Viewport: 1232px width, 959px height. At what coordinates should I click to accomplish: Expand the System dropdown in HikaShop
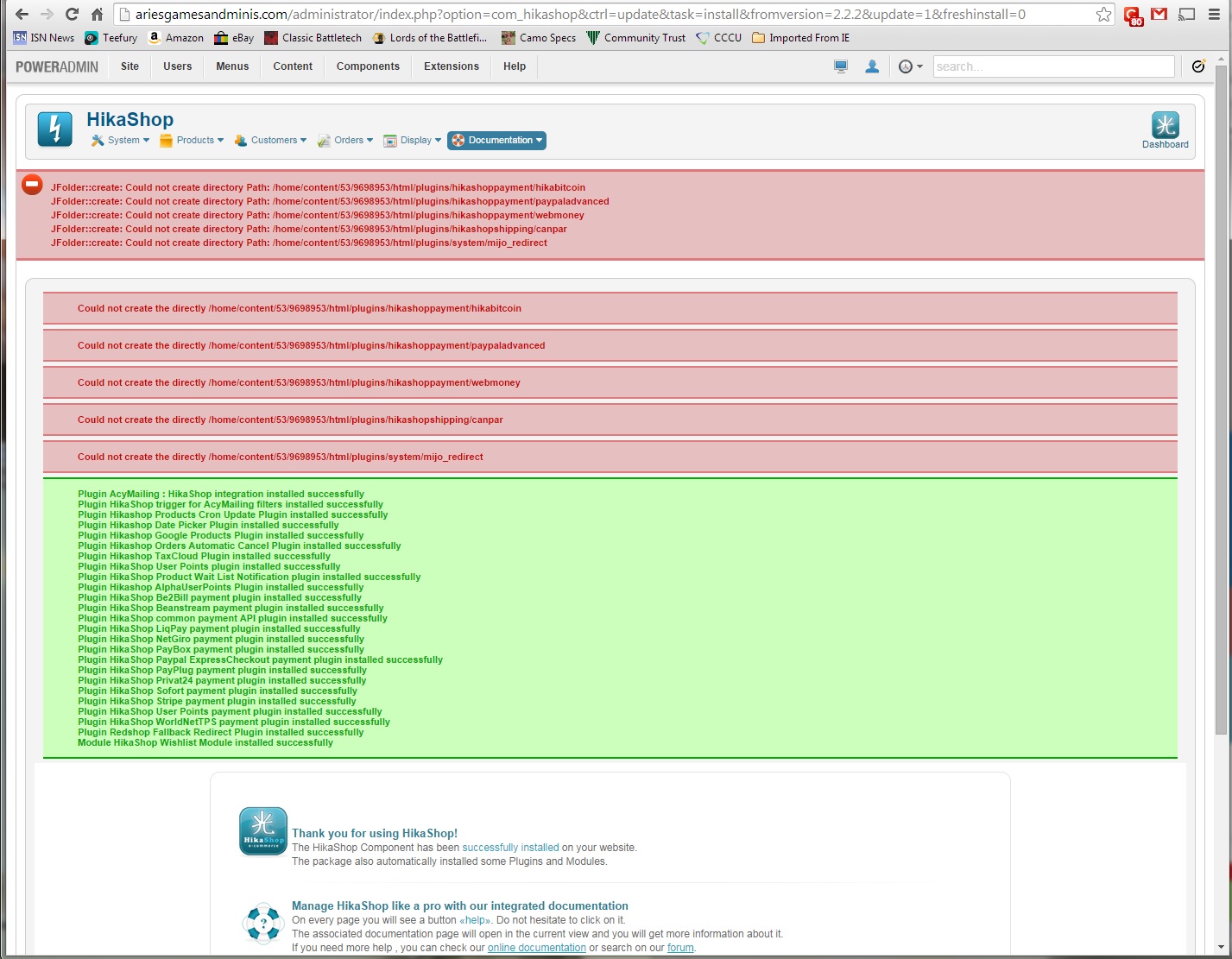(120, 141)
